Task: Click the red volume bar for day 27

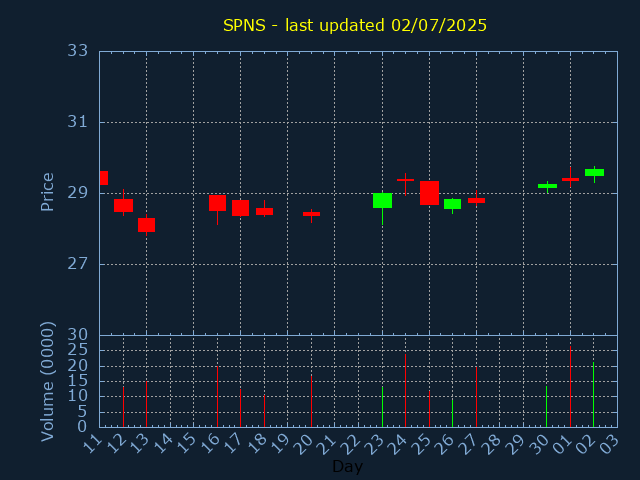Action: 476,397
